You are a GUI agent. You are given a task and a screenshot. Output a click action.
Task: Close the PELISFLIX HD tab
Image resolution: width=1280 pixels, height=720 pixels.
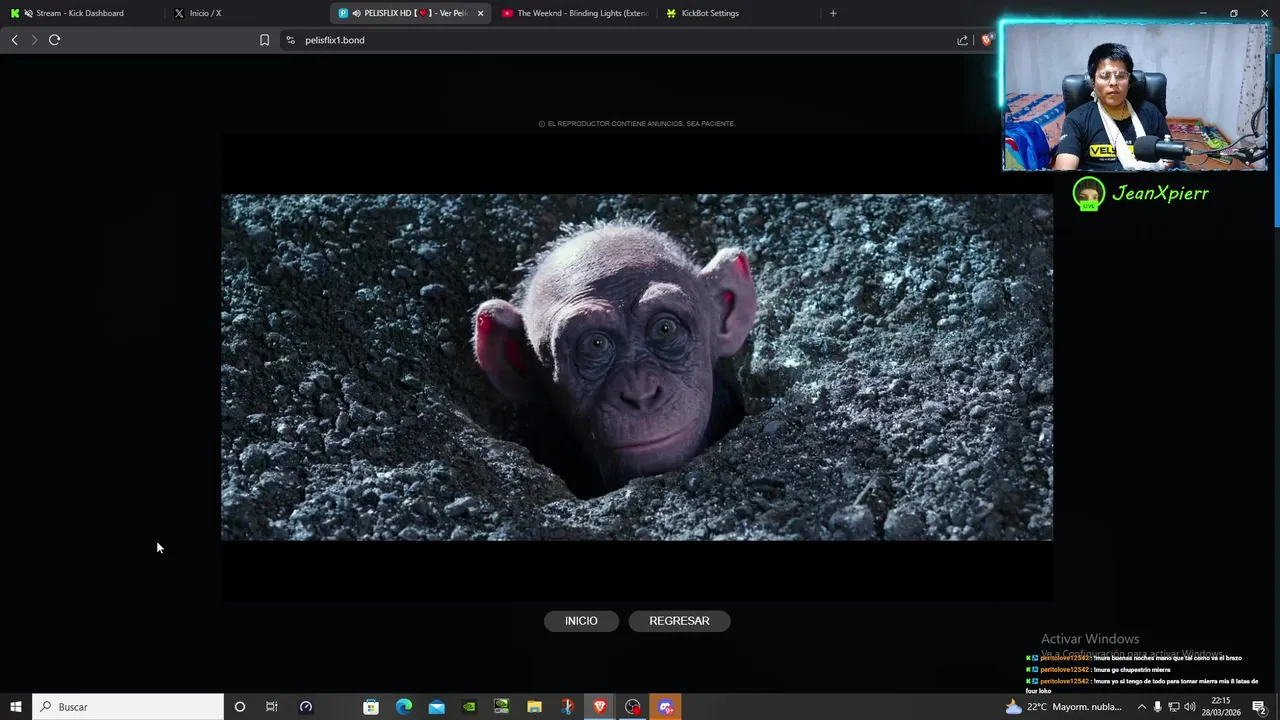[480, 13]
